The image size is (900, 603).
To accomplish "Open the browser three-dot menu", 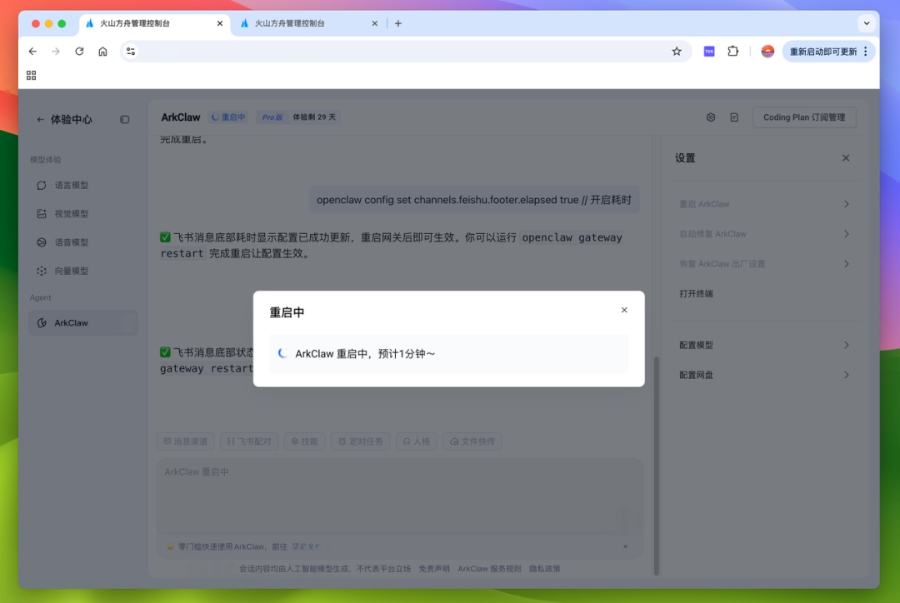I will click(866, 51).
